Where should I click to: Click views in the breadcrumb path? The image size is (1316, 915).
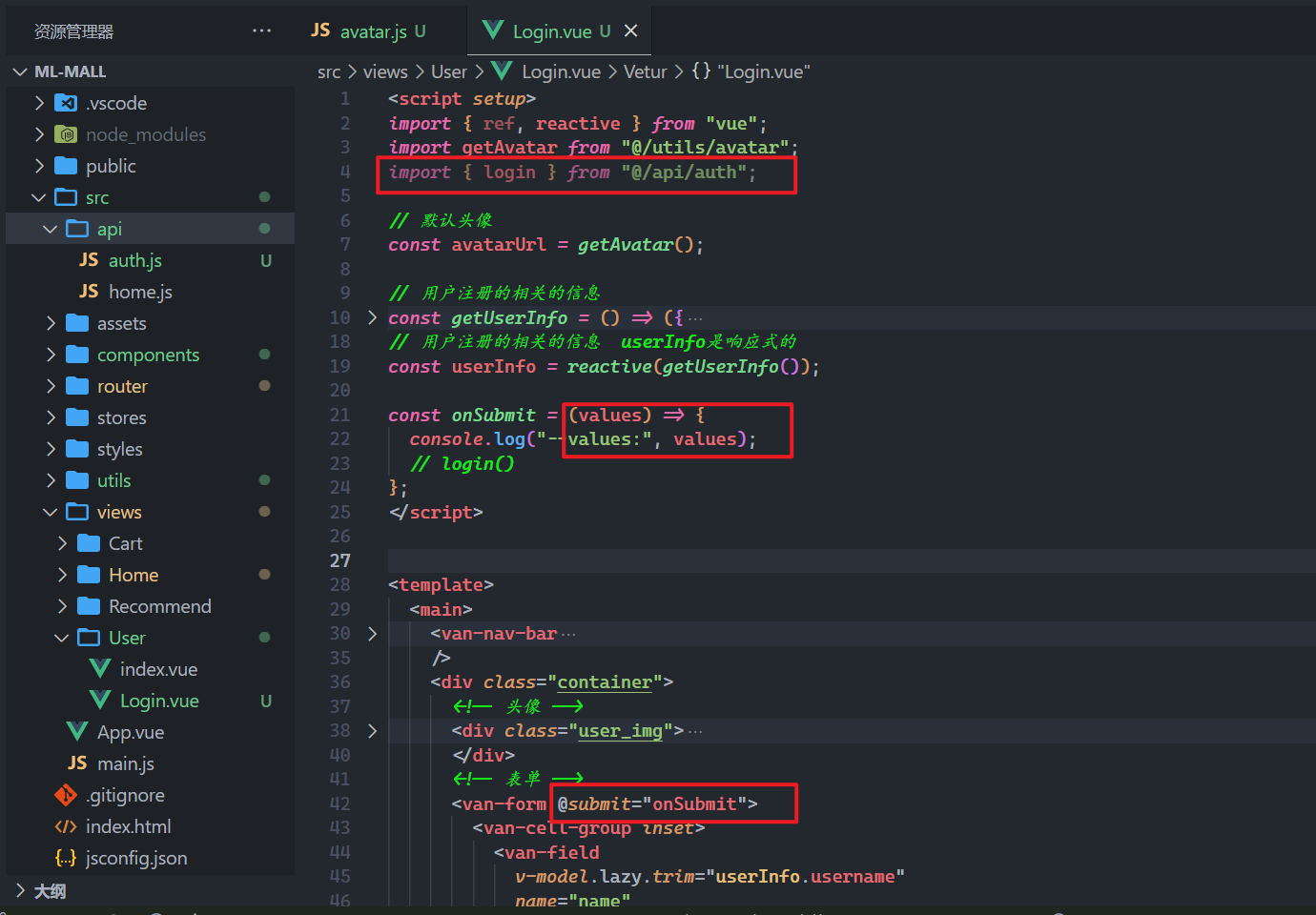pos(385,71)
